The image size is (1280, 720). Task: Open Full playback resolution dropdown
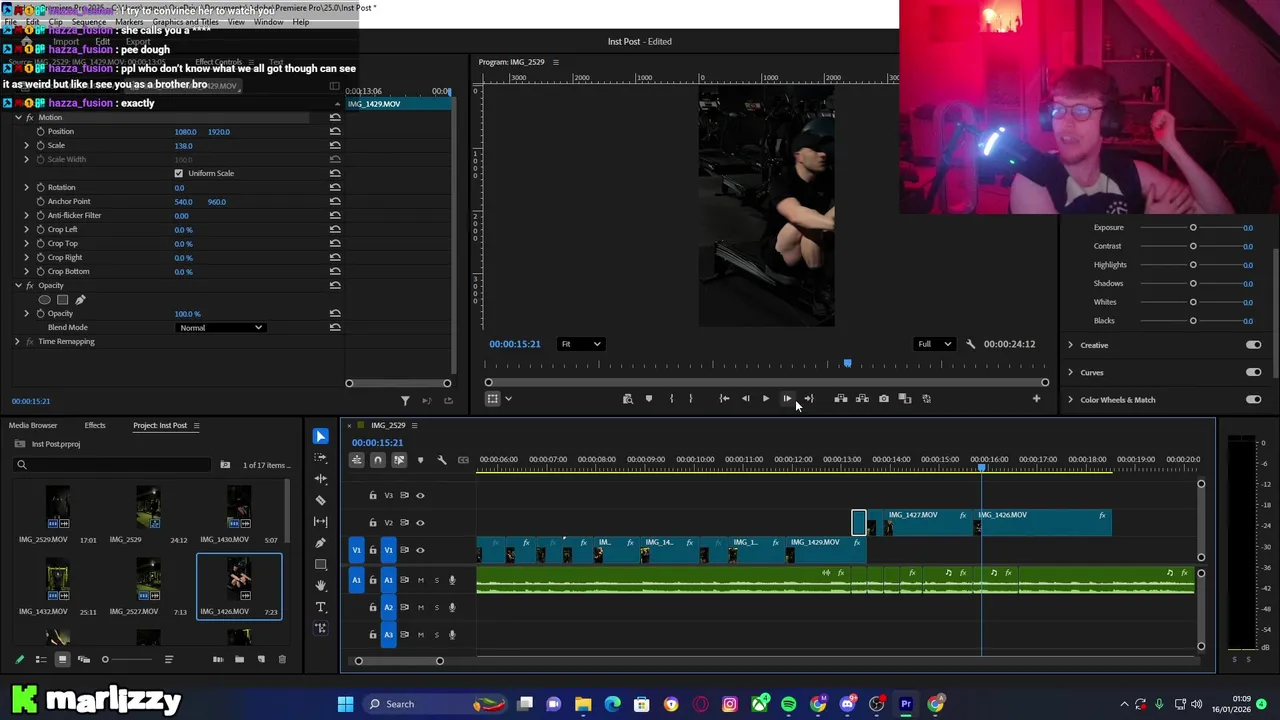point(935,344)
